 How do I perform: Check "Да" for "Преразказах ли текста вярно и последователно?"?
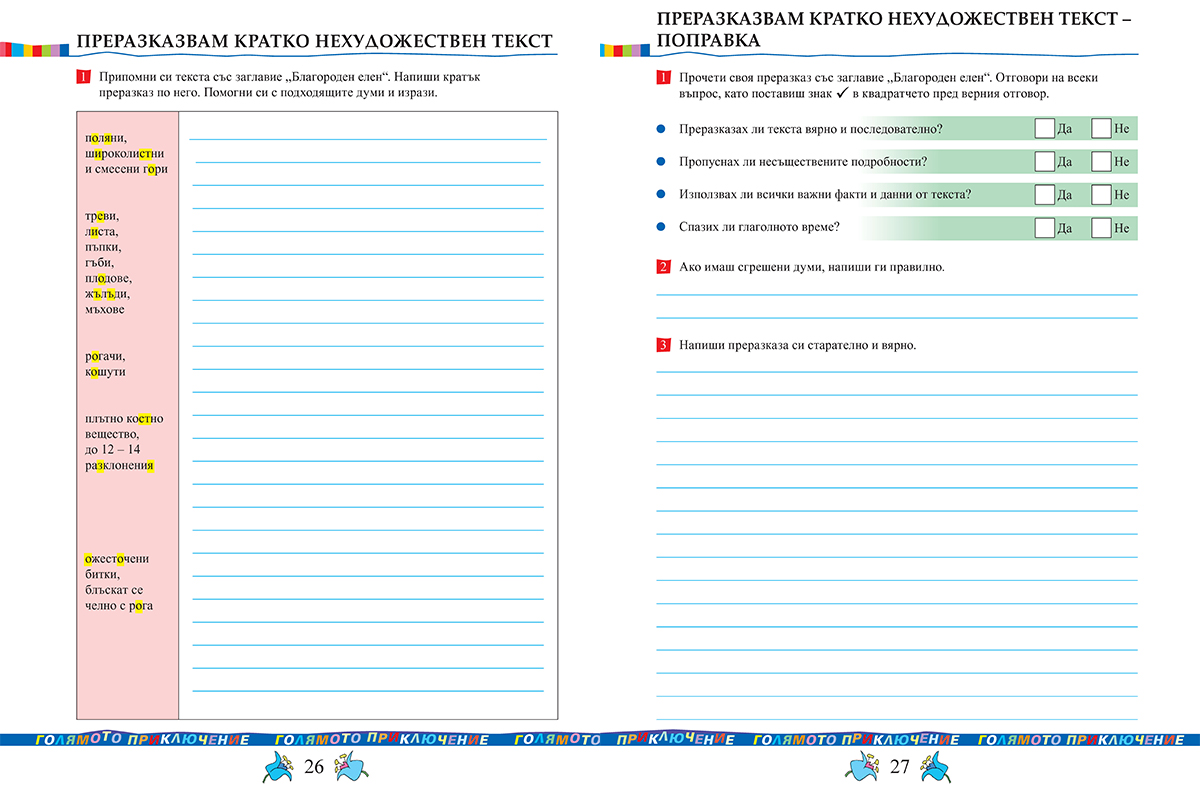coord(1044,129)
